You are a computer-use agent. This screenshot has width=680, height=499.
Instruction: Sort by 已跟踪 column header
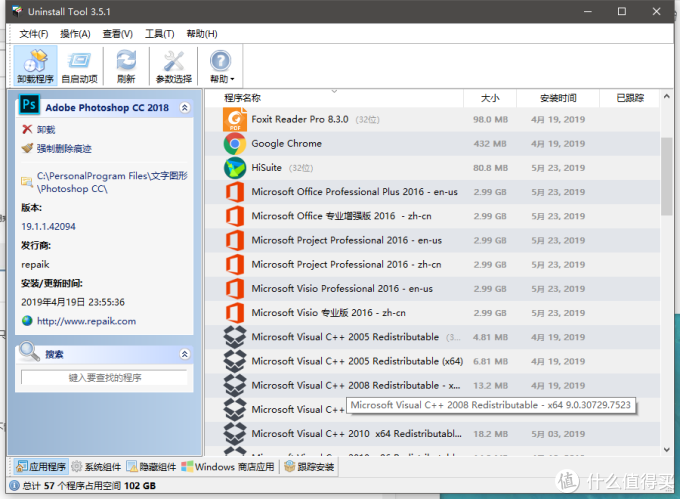630,98
